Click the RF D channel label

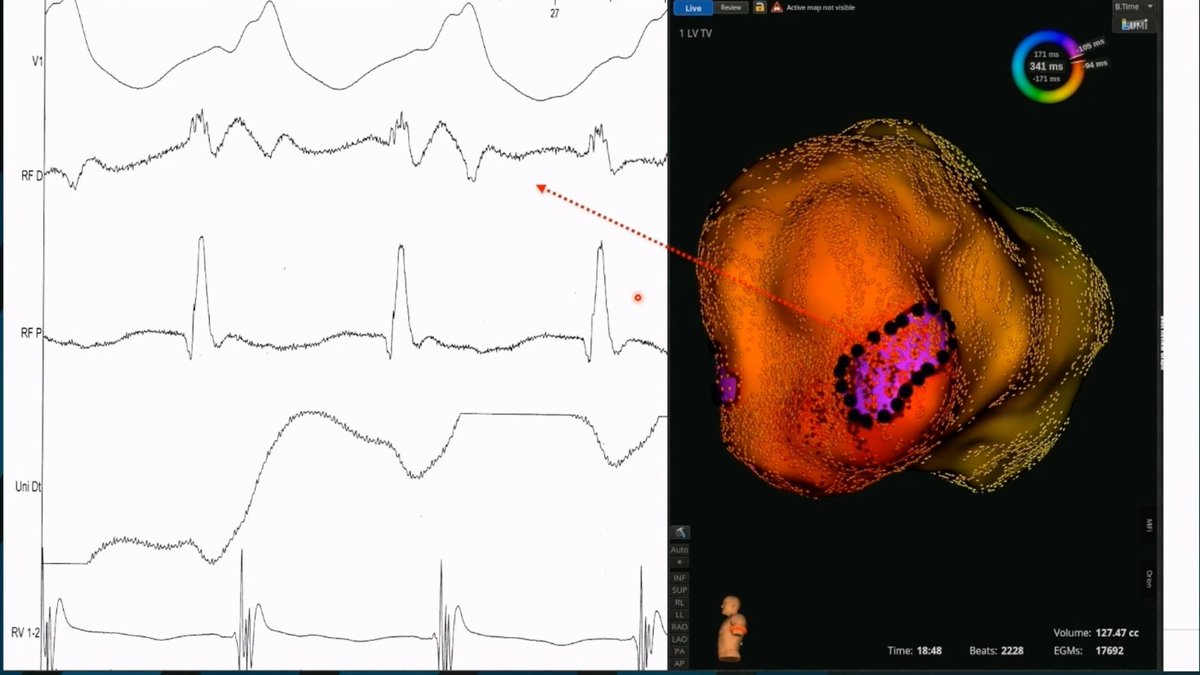click(31, 178)
